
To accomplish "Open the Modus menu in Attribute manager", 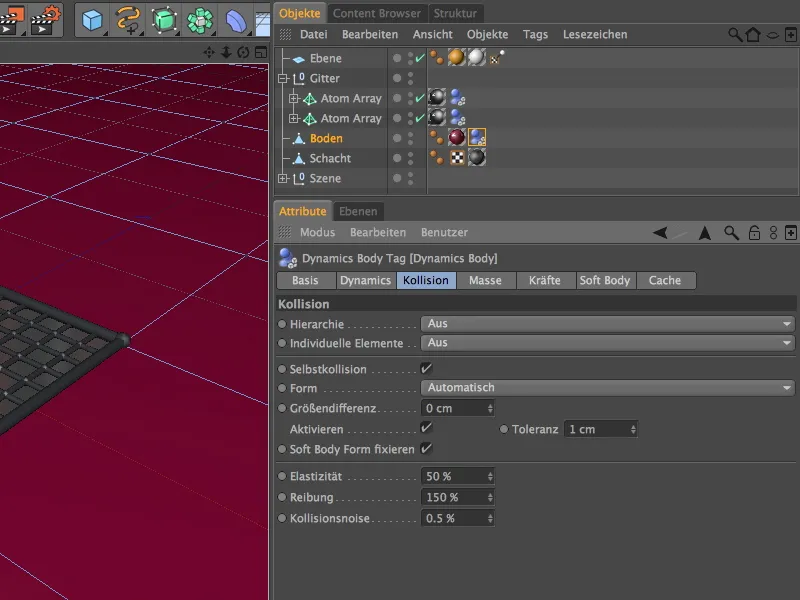I will point(317,232).
